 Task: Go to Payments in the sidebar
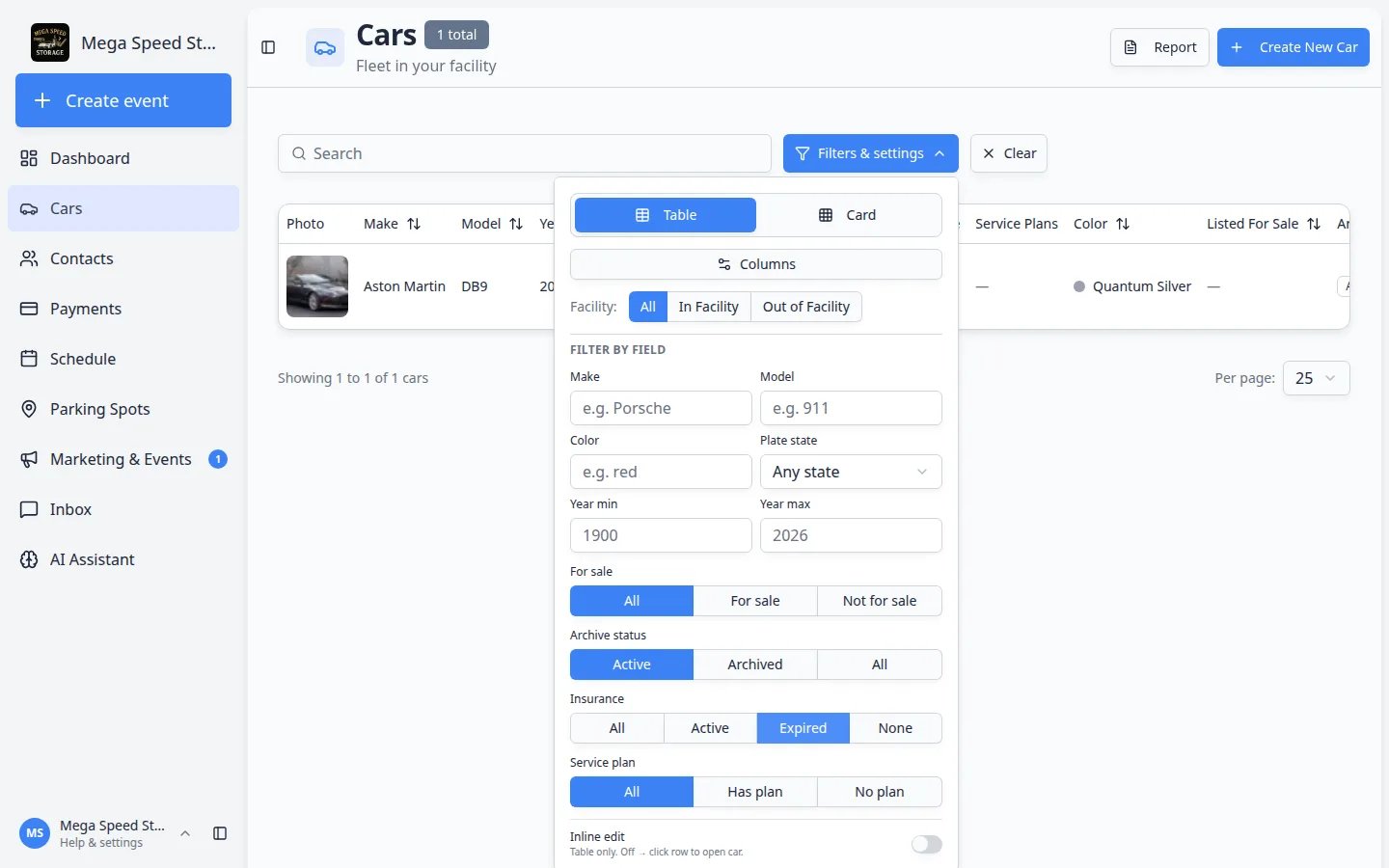tap(123, 309)
